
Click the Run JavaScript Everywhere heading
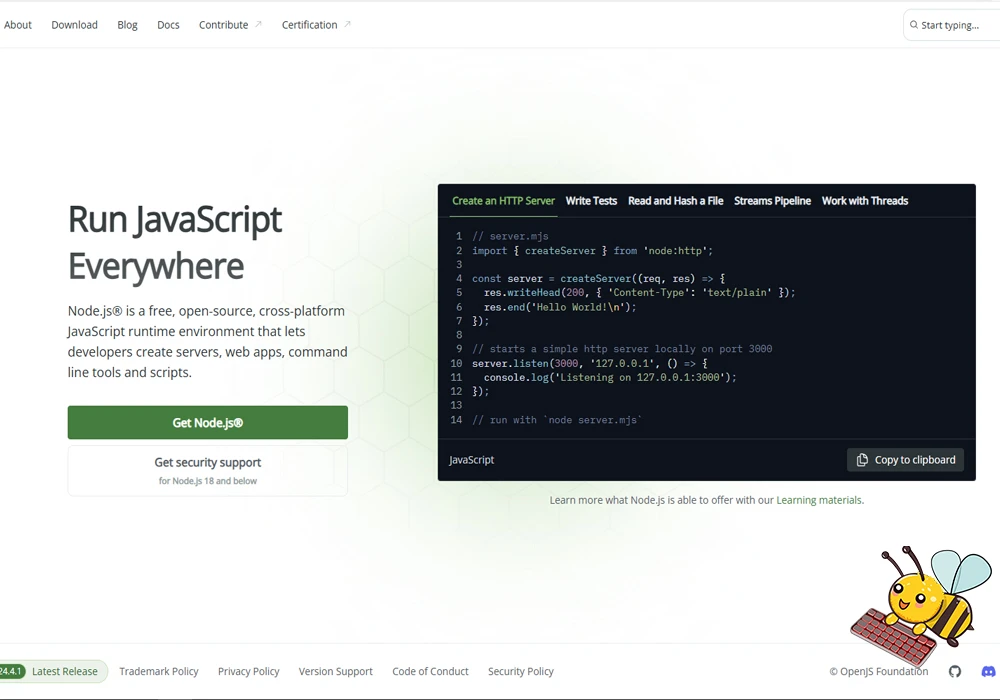[x=175, y=242]
